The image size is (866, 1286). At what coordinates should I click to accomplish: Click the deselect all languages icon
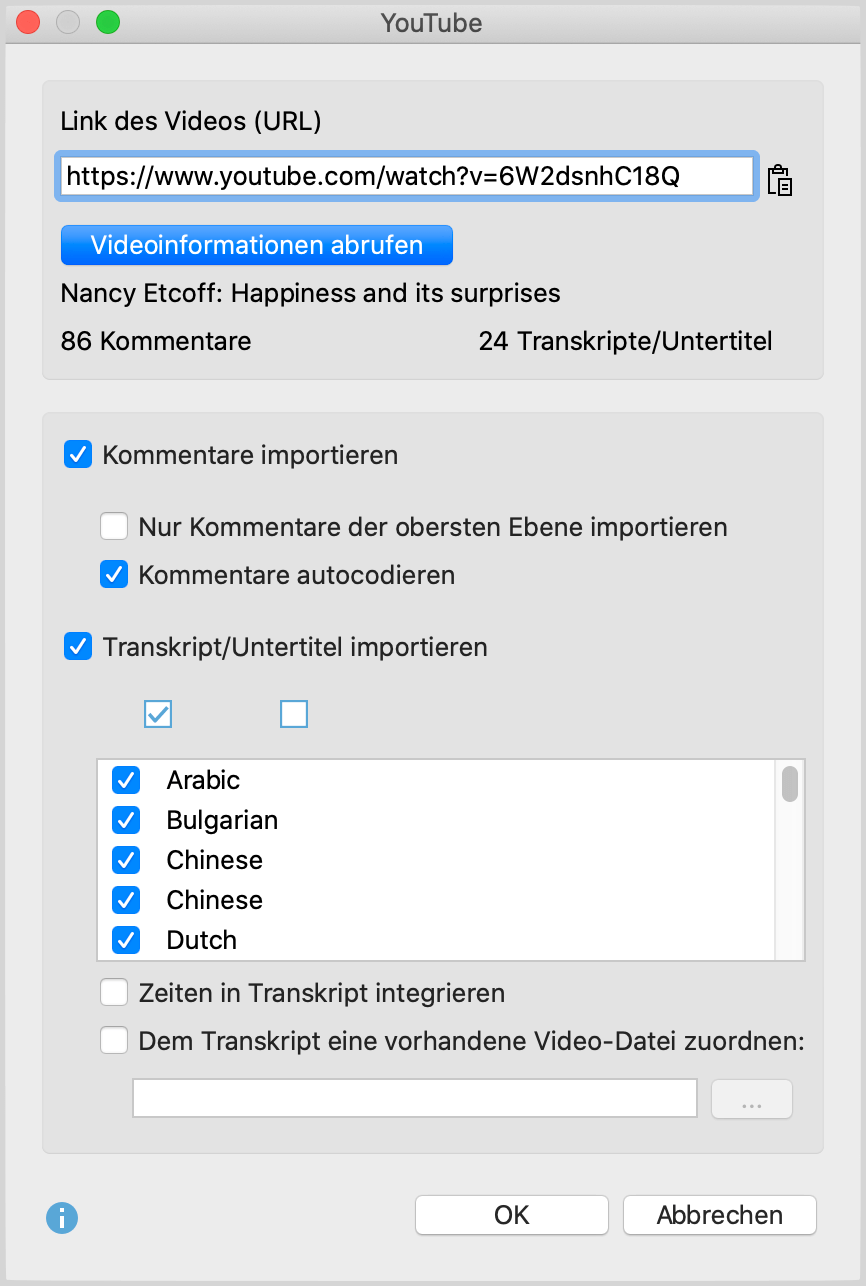(x=294, y=714)
